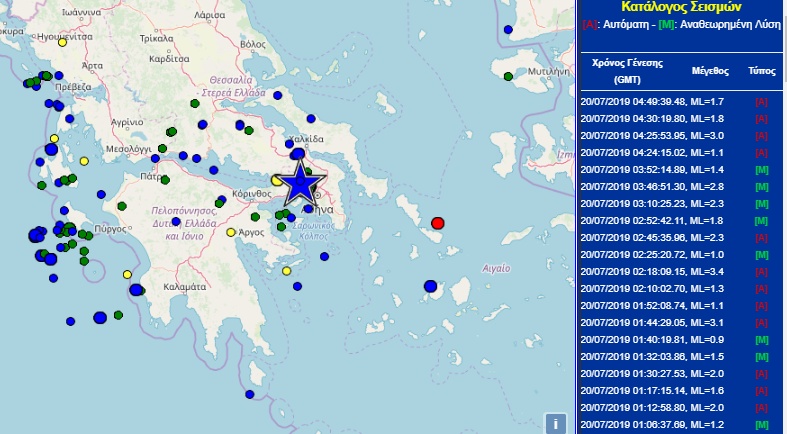Viewport: 787px width, 434px height.
Task: Open the map info 'i' button
Action: coord(554,422)
